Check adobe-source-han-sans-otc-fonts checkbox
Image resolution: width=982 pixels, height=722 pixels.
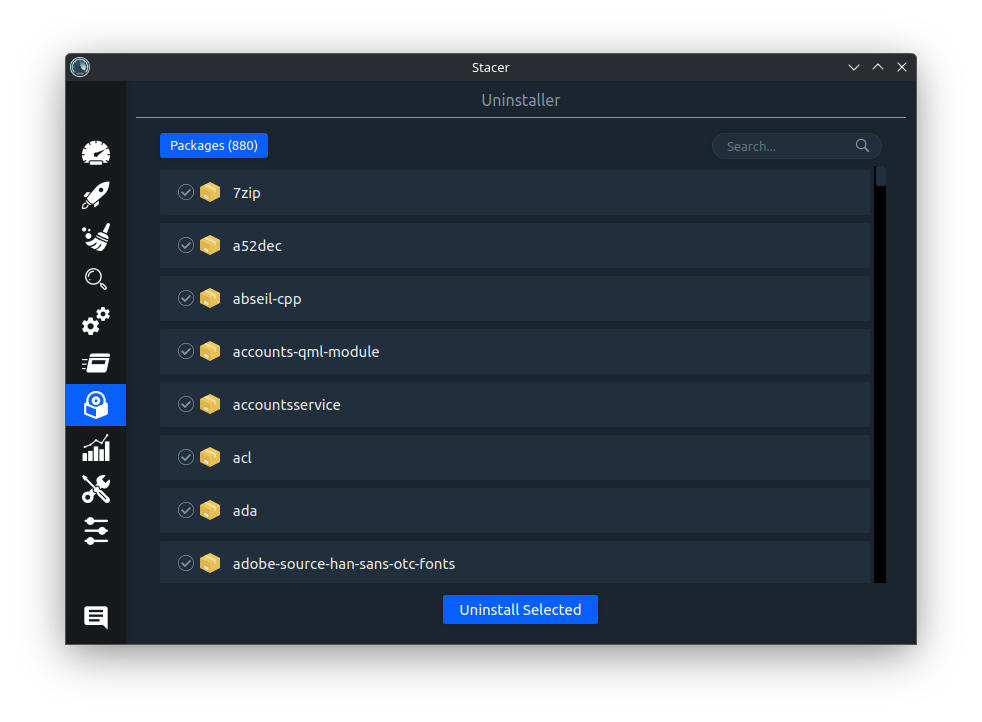coord(185,564)
